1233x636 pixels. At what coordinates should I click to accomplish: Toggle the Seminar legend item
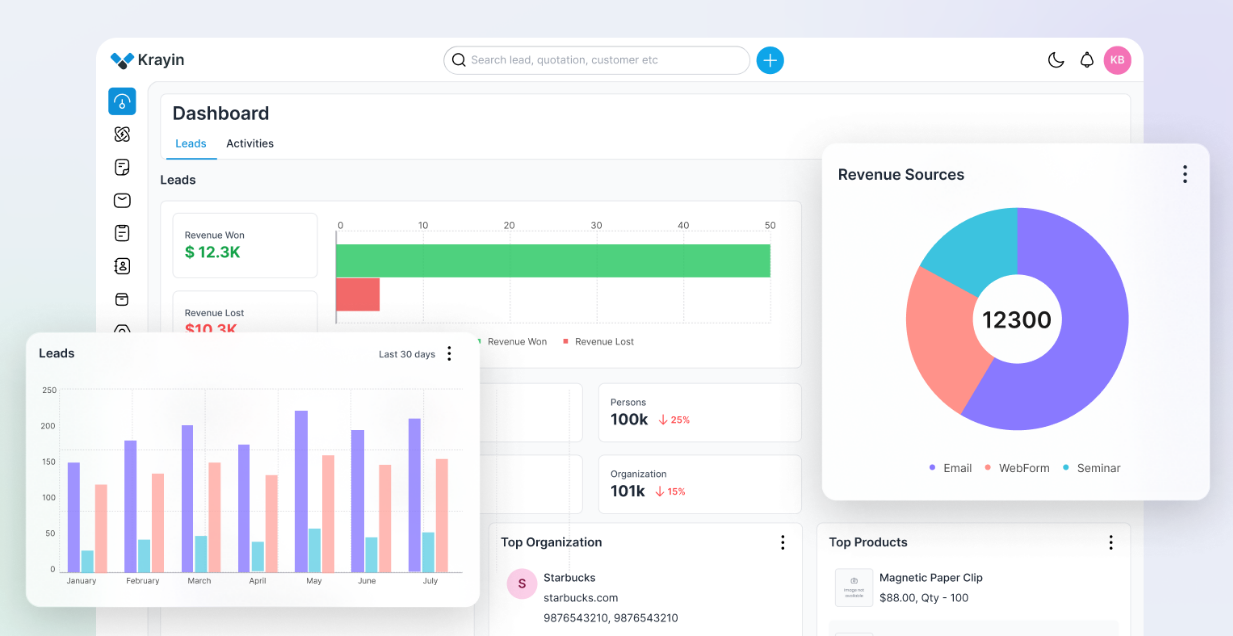(1091, 468)
